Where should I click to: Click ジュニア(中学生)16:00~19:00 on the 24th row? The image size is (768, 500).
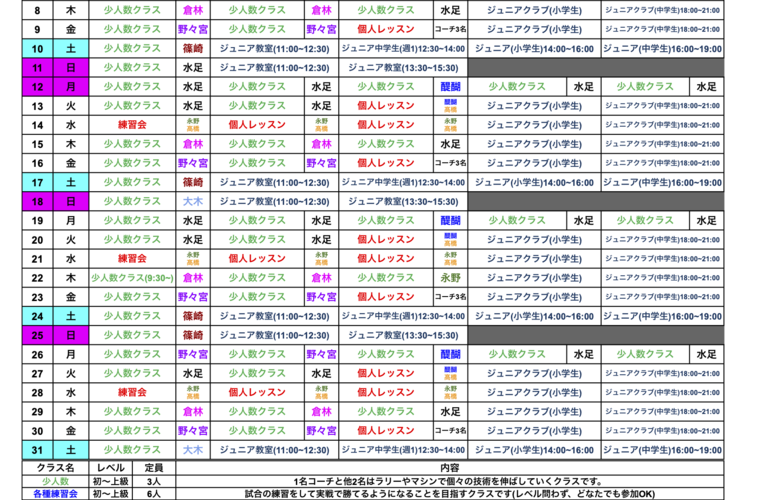tap(662, 316)
